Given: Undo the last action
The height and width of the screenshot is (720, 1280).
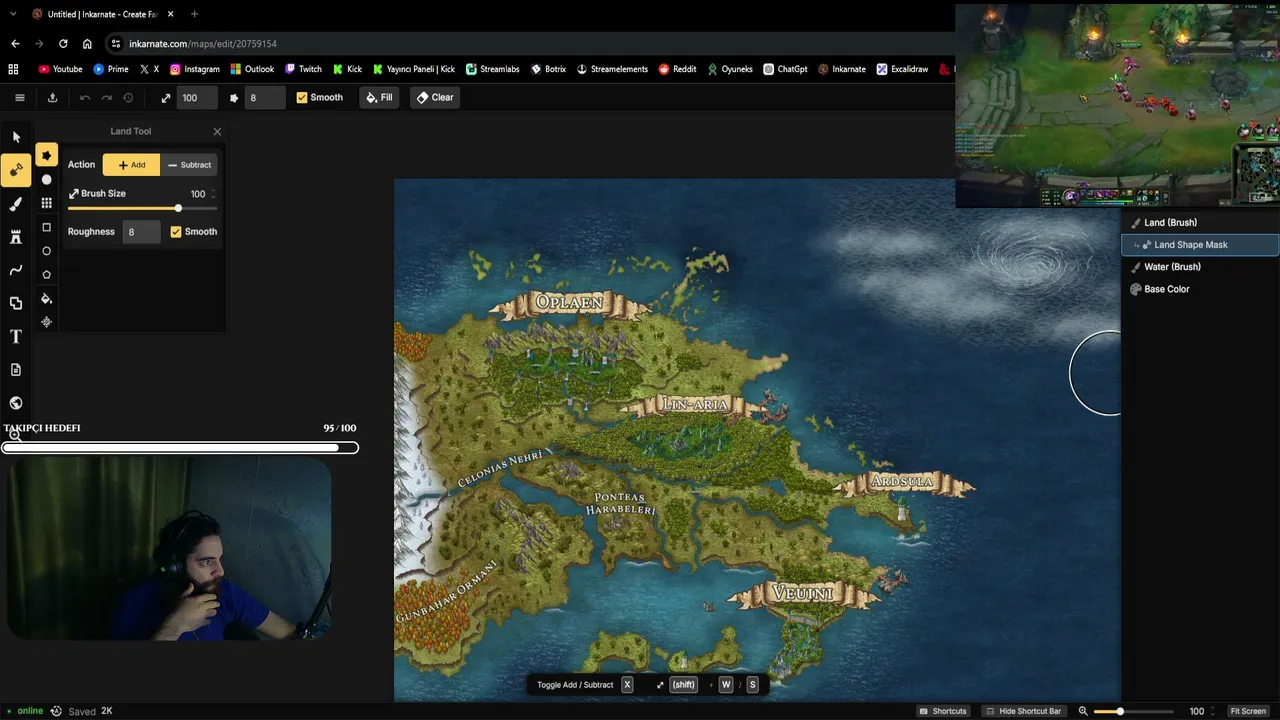Looking at the screenshot, I should 85,98.
